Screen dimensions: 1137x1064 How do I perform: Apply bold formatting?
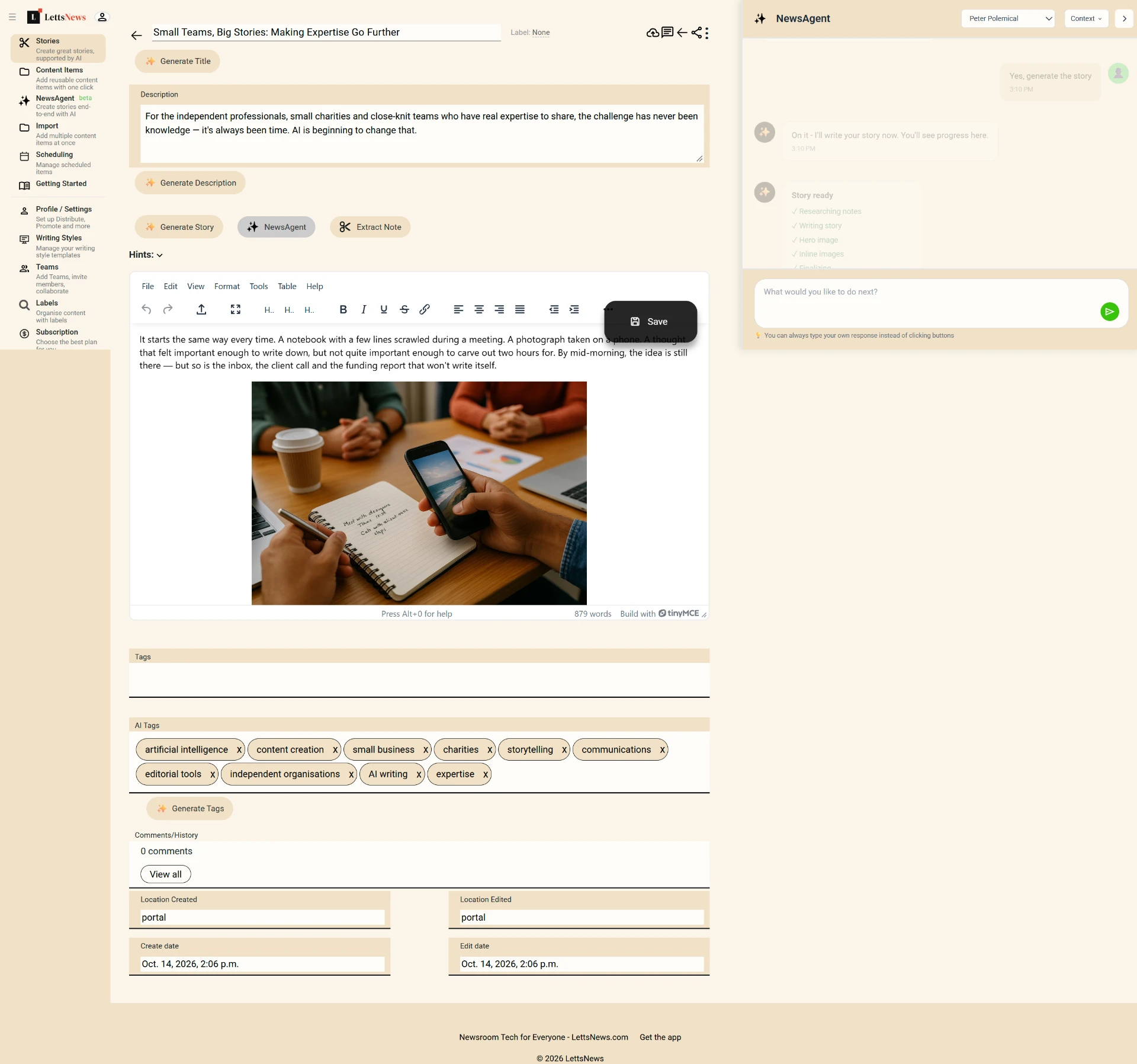click(343, 309)
